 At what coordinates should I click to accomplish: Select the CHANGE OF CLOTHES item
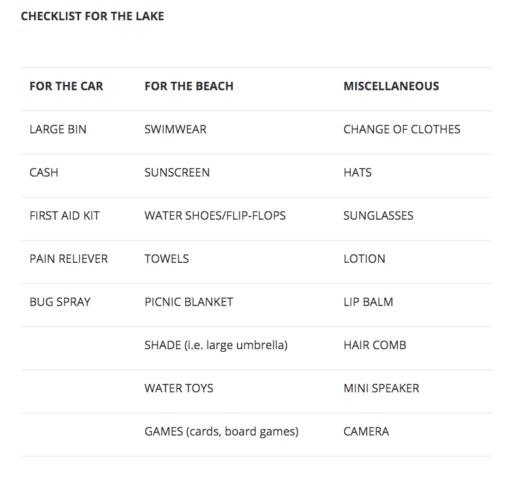pyautogui.click(x=402, y=129)
